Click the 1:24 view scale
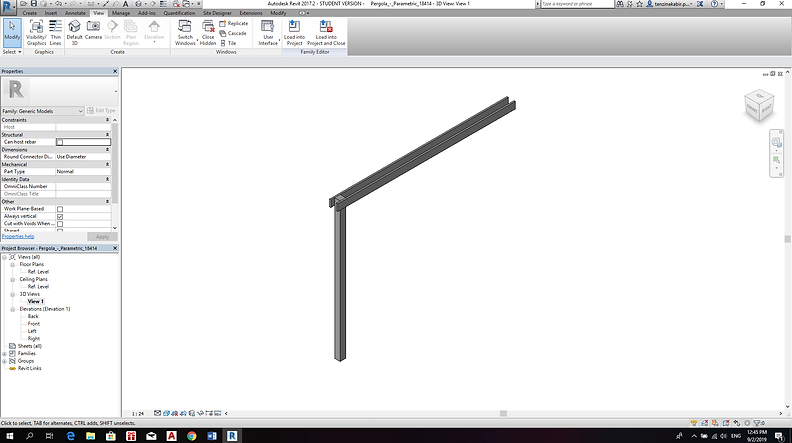Image resolution: width=792 pixels, height=443 pixels. [138, 414]
